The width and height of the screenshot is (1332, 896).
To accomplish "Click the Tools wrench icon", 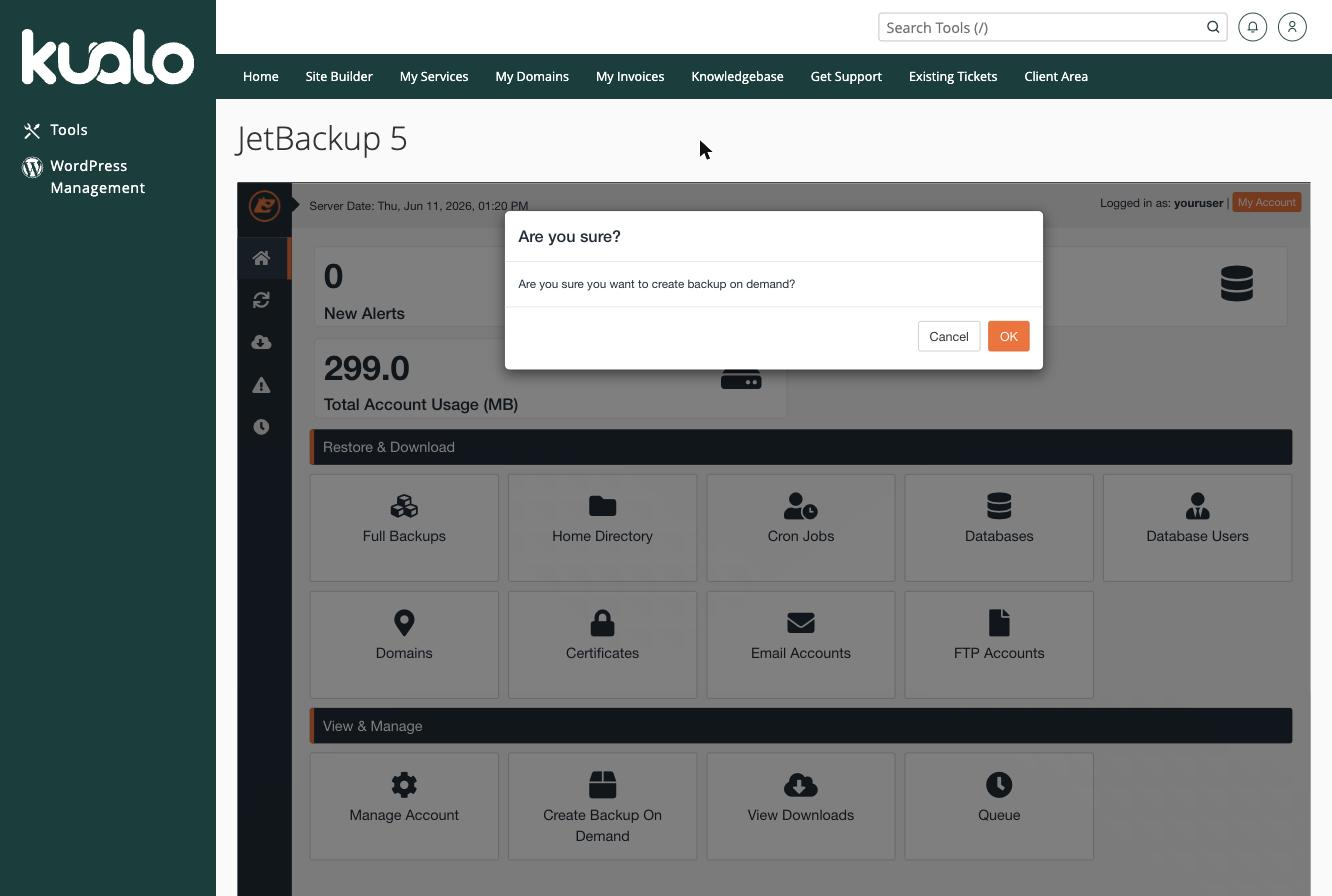I will (x=32, y=131).
